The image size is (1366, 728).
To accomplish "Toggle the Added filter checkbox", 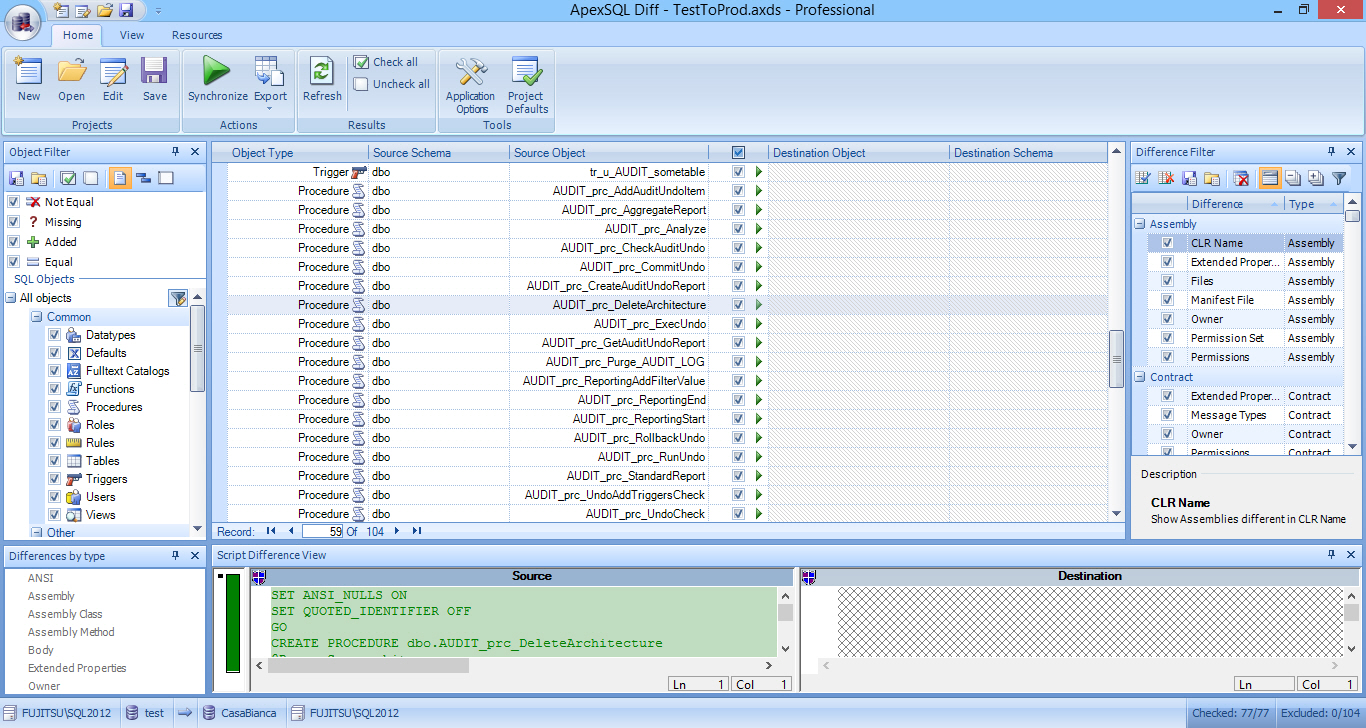I will [x=13, y=242].
